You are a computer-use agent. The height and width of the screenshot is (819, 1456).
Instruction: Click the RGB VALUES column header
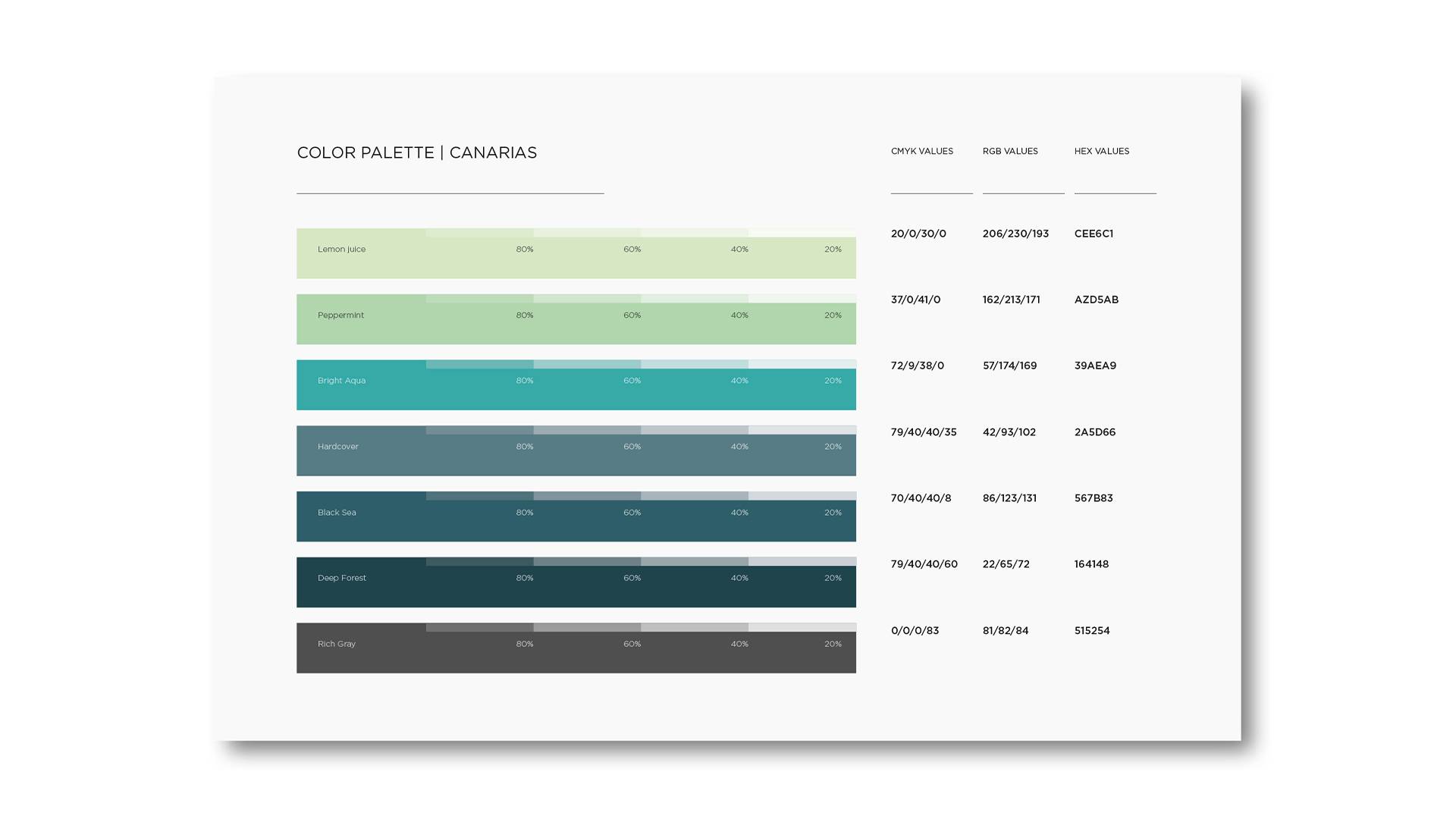coord(1010,152)
